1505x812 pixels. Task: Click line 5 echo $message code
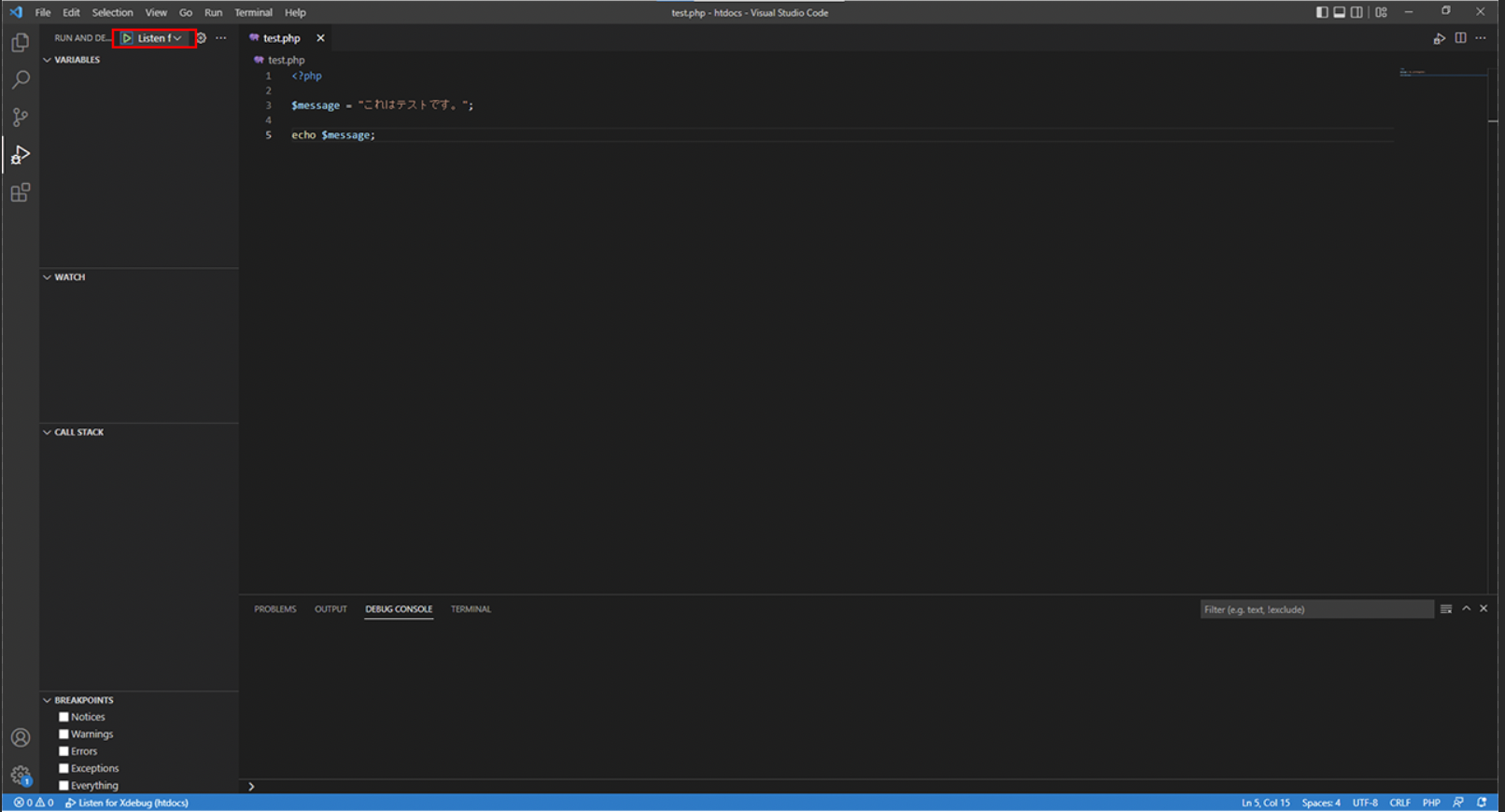pos(332,135)
